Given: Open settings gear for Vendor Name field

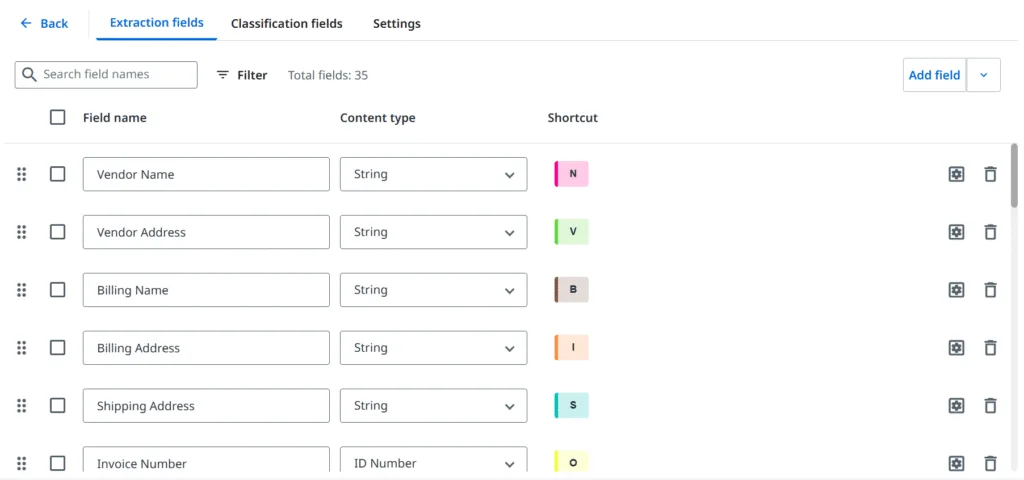Looking at the screenshot, I should tap(956, 174).
